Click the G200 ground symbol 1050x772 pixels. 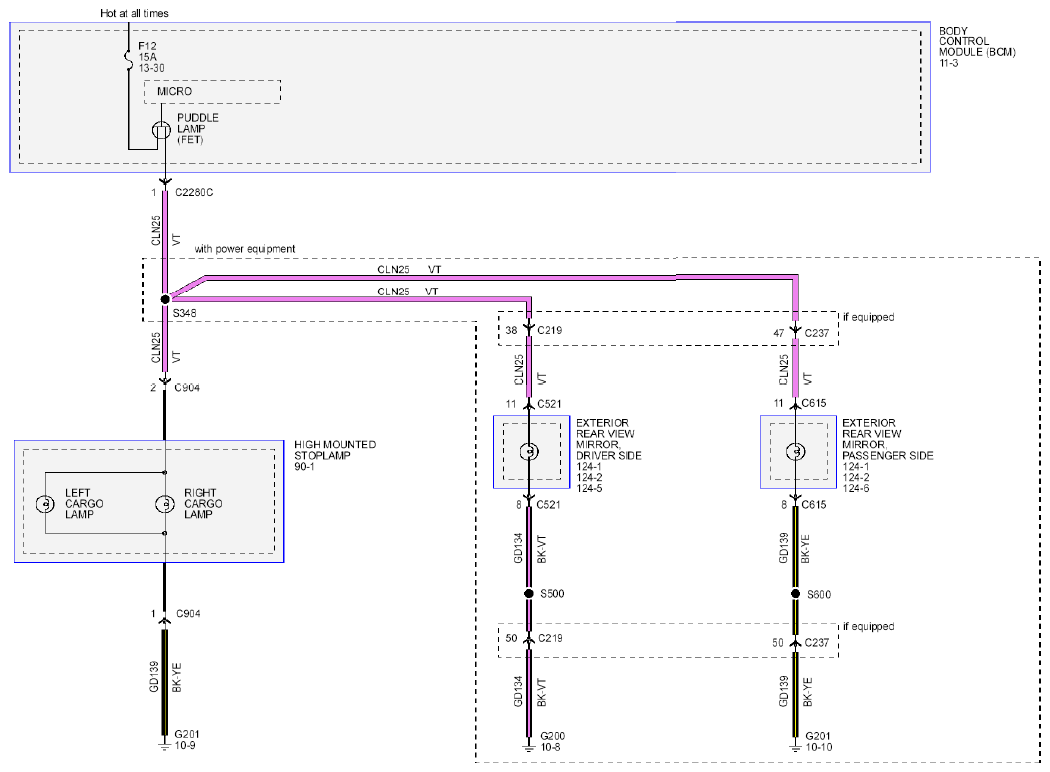pyautogui.click(x=528, y=746)
